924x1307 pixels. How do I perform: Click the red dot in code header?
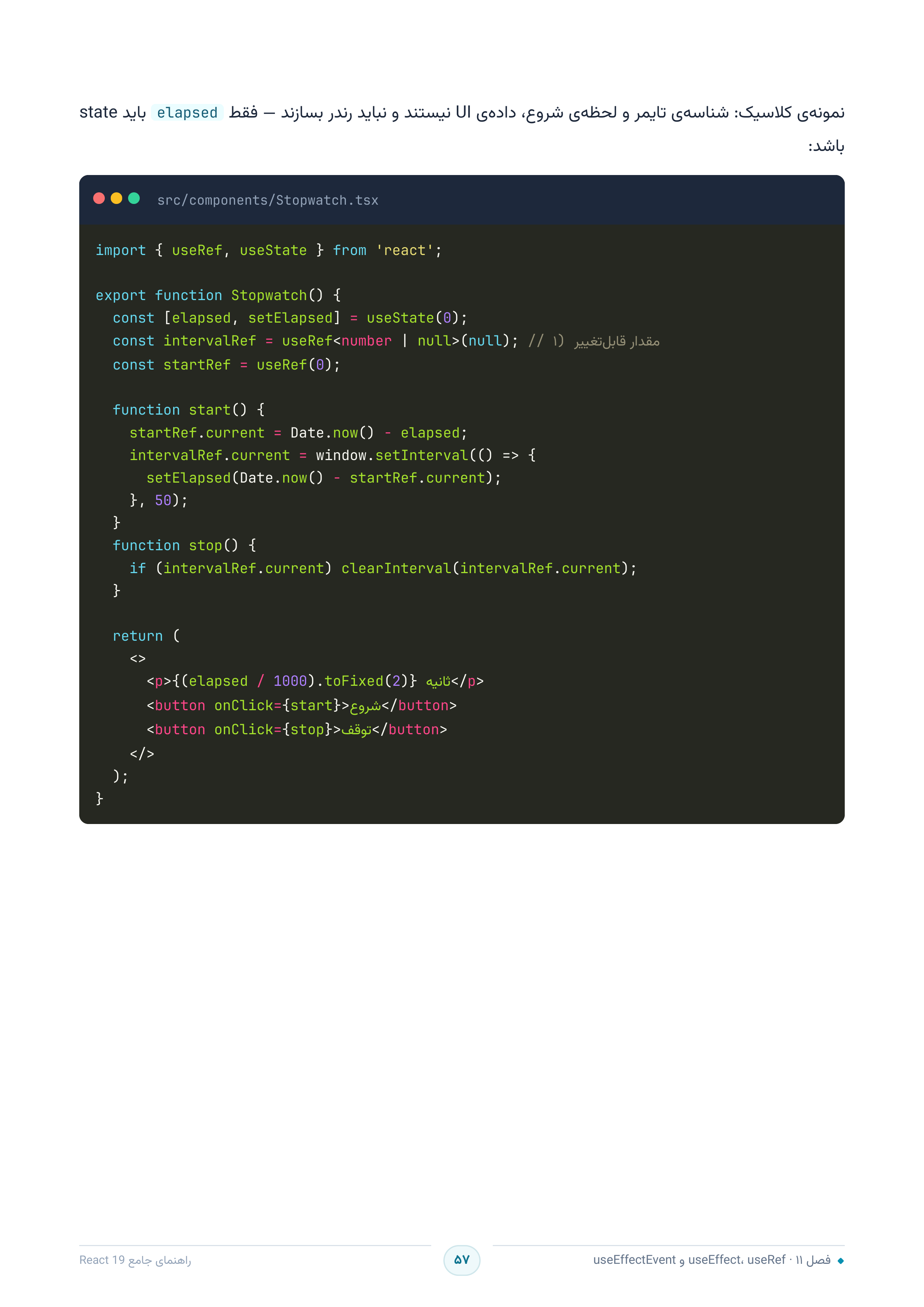point(99,198)
